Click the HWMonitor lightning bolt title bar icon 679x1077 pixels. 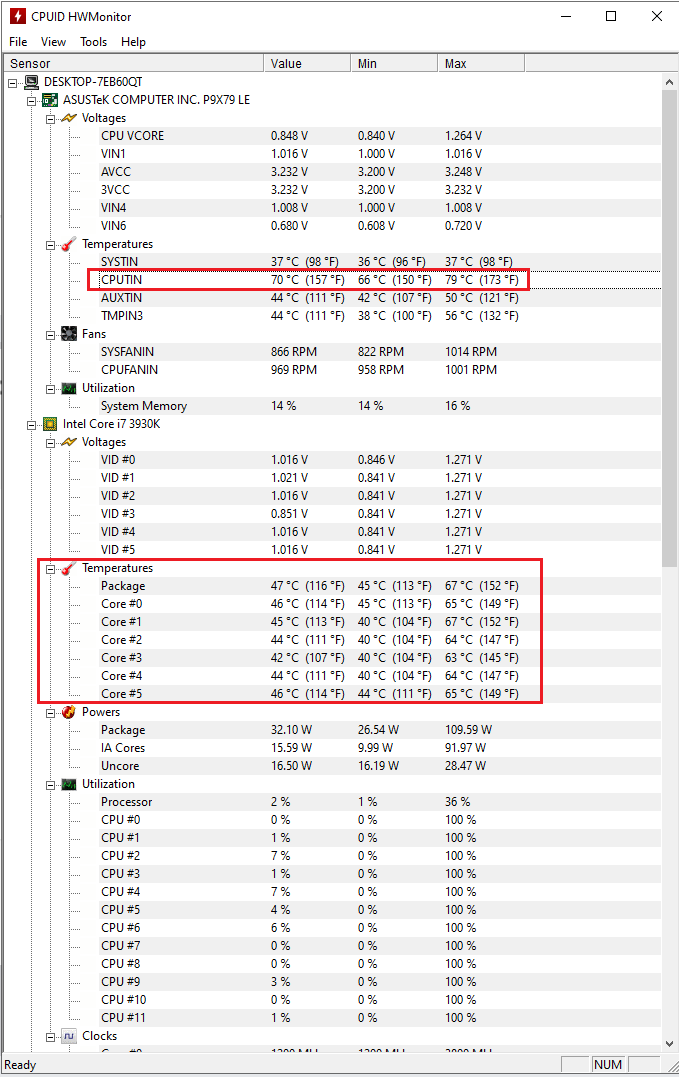point(16,16)
